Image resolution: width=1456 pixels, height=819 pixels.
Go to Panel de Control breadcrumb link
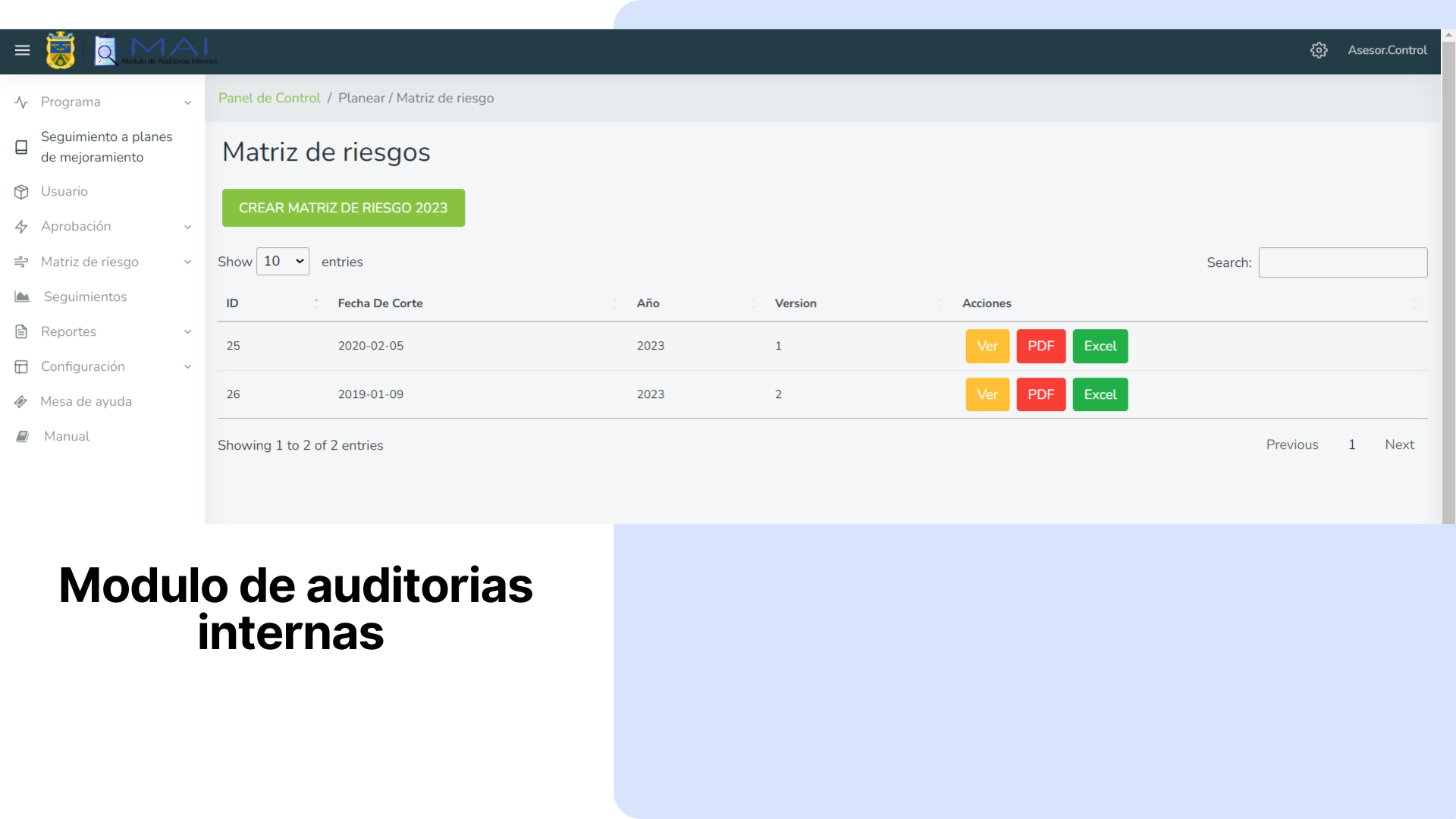coord(269,98)
